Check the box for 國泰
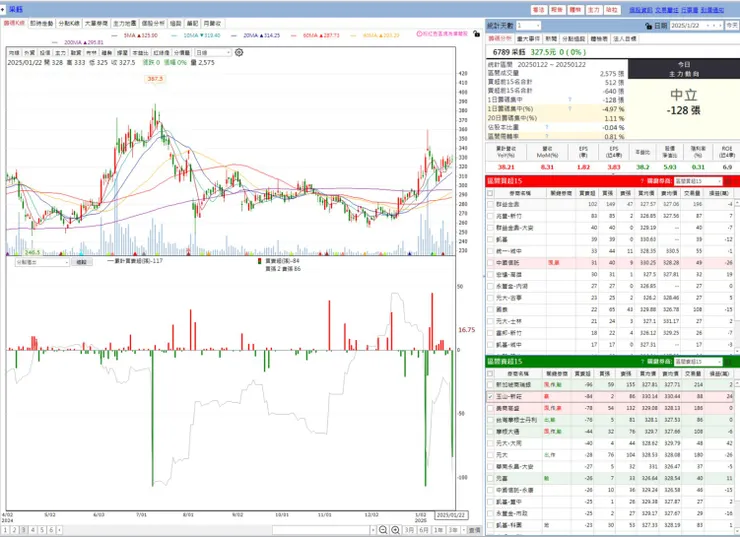740x537 pixels. pyautogui.click(x=490, y=310)
